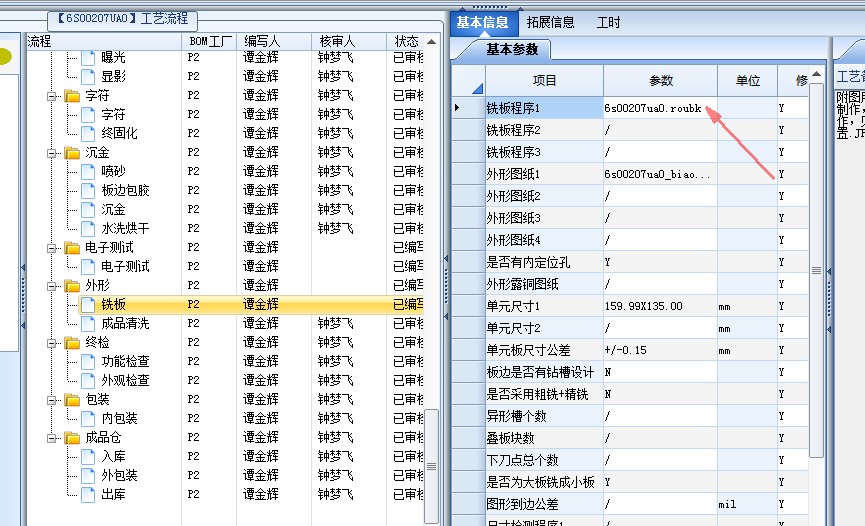
Task: Click the 电子测试 folder icon
Action: (x=72, y=247)
